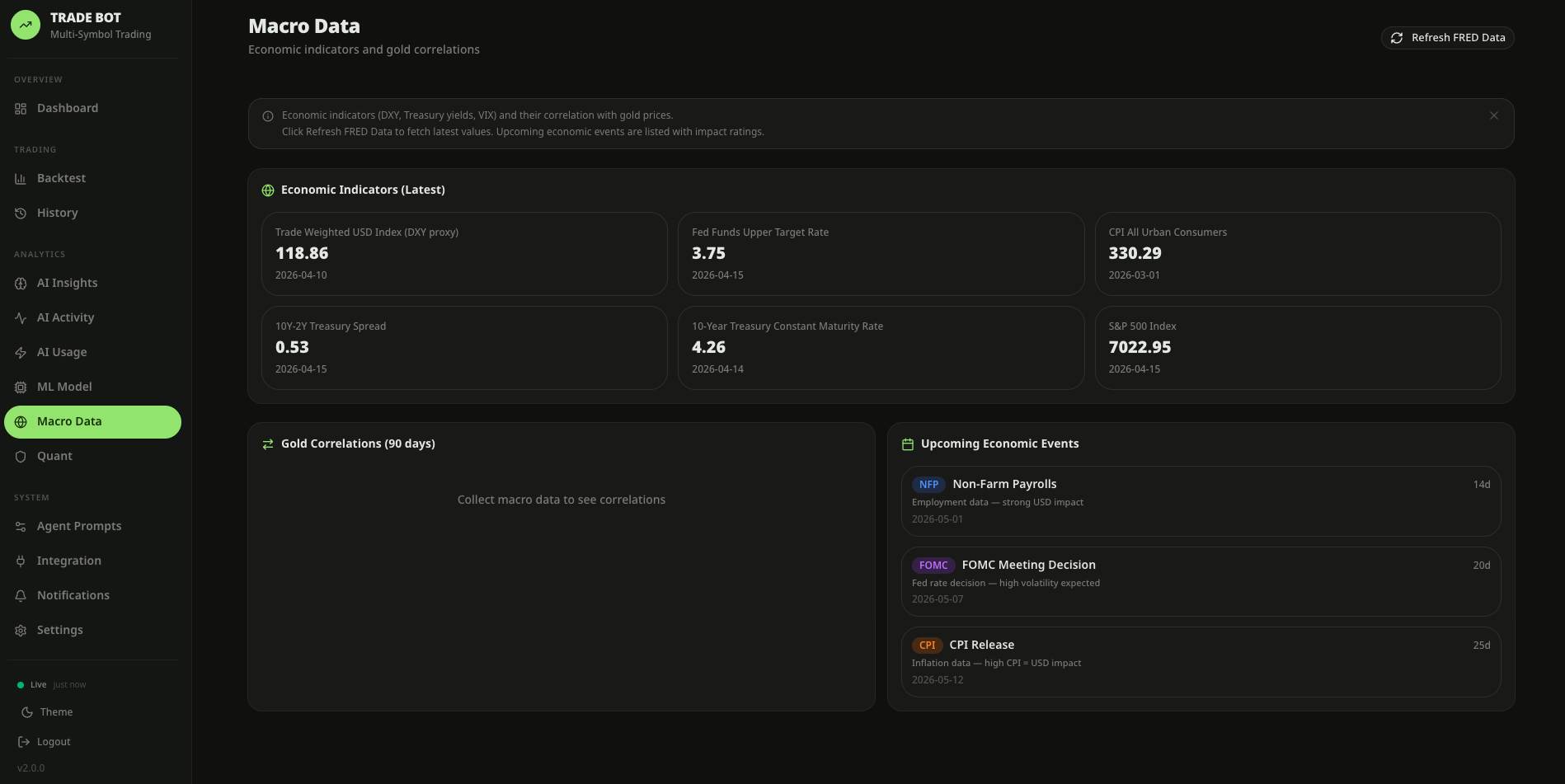Open the AI Activity page
Viewport: 1565px width, 784px height.
[x=92, y=318]
